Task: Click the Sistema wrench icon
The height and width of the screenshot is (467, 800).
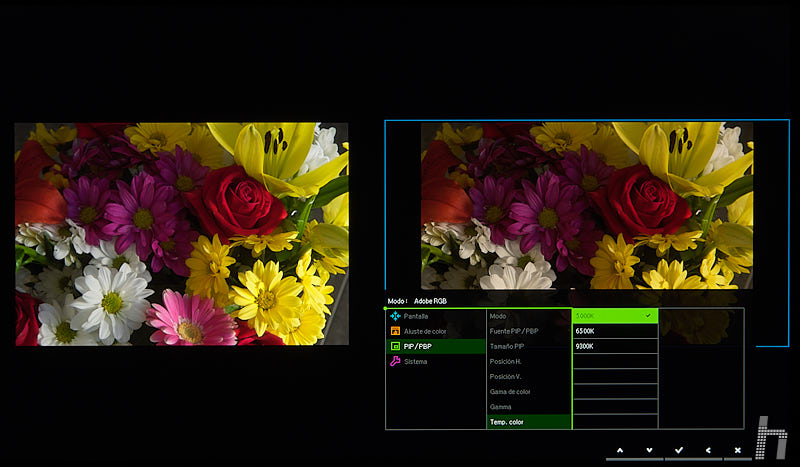Action: point(395,361)
